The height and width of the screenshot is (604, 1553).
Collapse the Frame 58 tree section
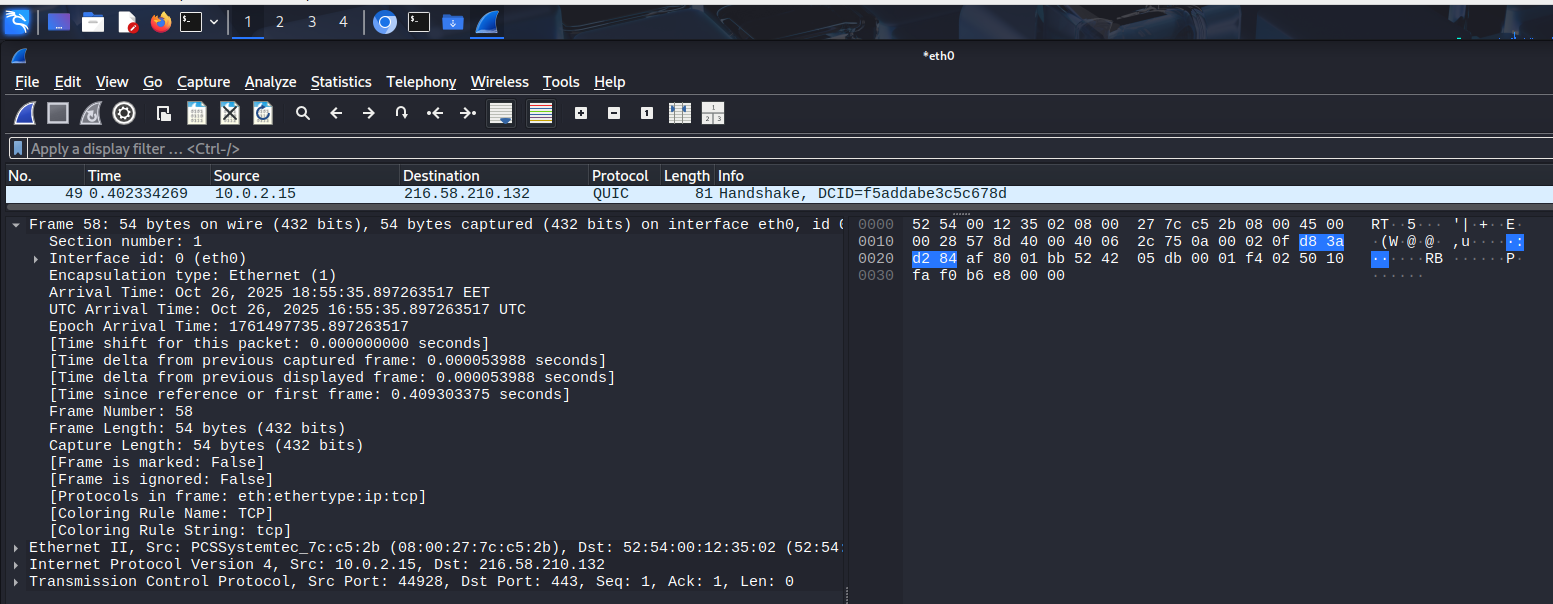click(x=17, y=225)
